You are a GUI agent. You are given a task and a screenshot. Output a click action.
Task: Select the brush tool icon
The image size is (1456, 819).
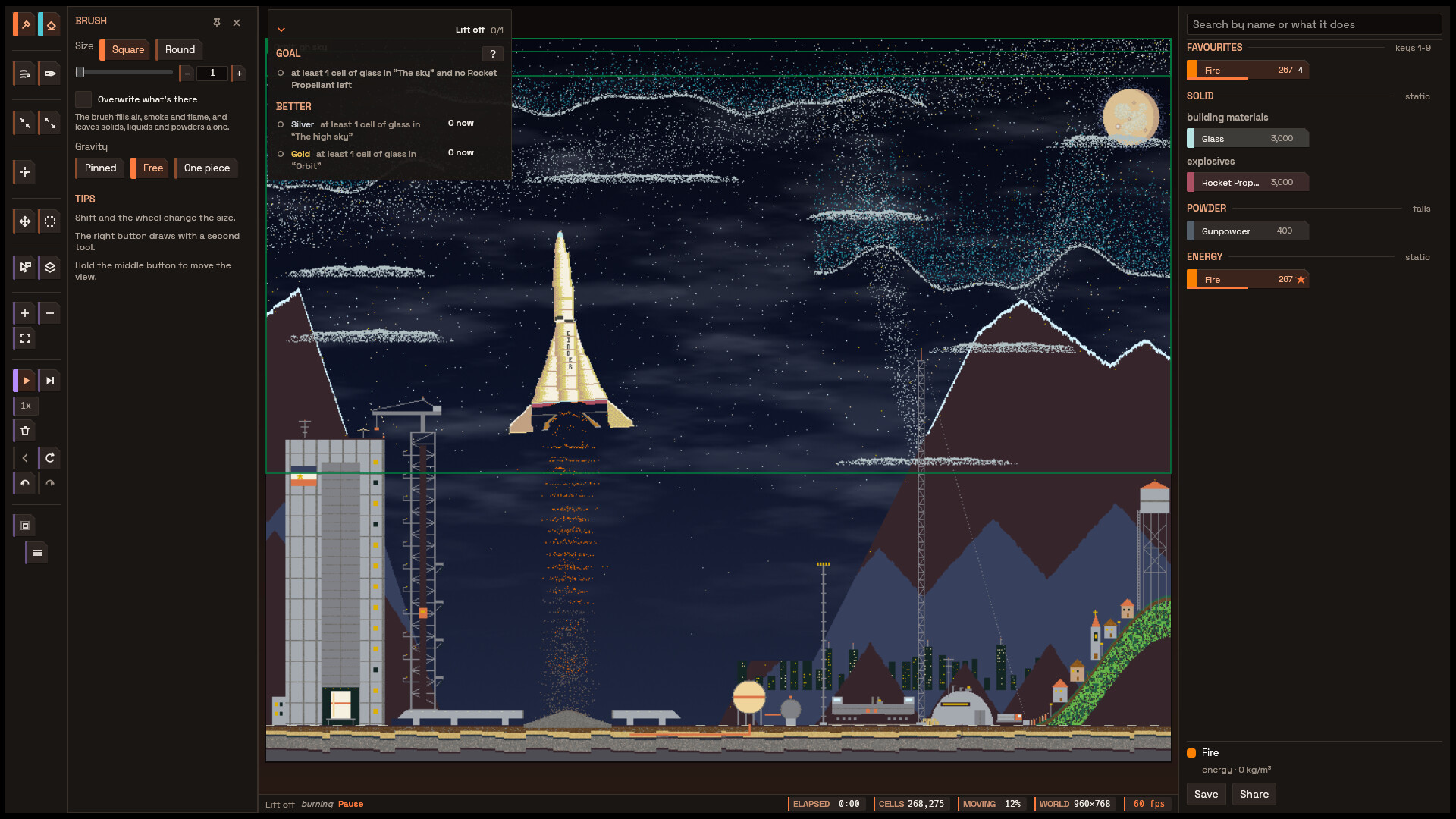pos(25,25)
